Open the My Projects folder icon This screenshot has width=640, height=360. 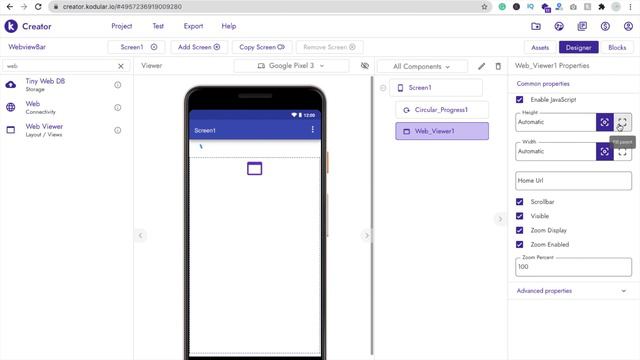(536, 26)
